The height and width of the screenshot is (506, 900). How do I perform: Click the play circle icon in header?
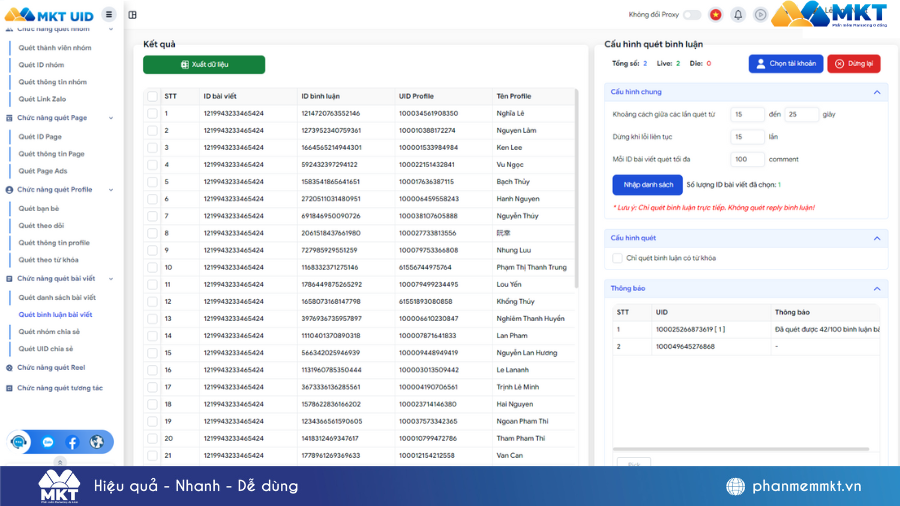pyautogui.click(x=760, y=14)
